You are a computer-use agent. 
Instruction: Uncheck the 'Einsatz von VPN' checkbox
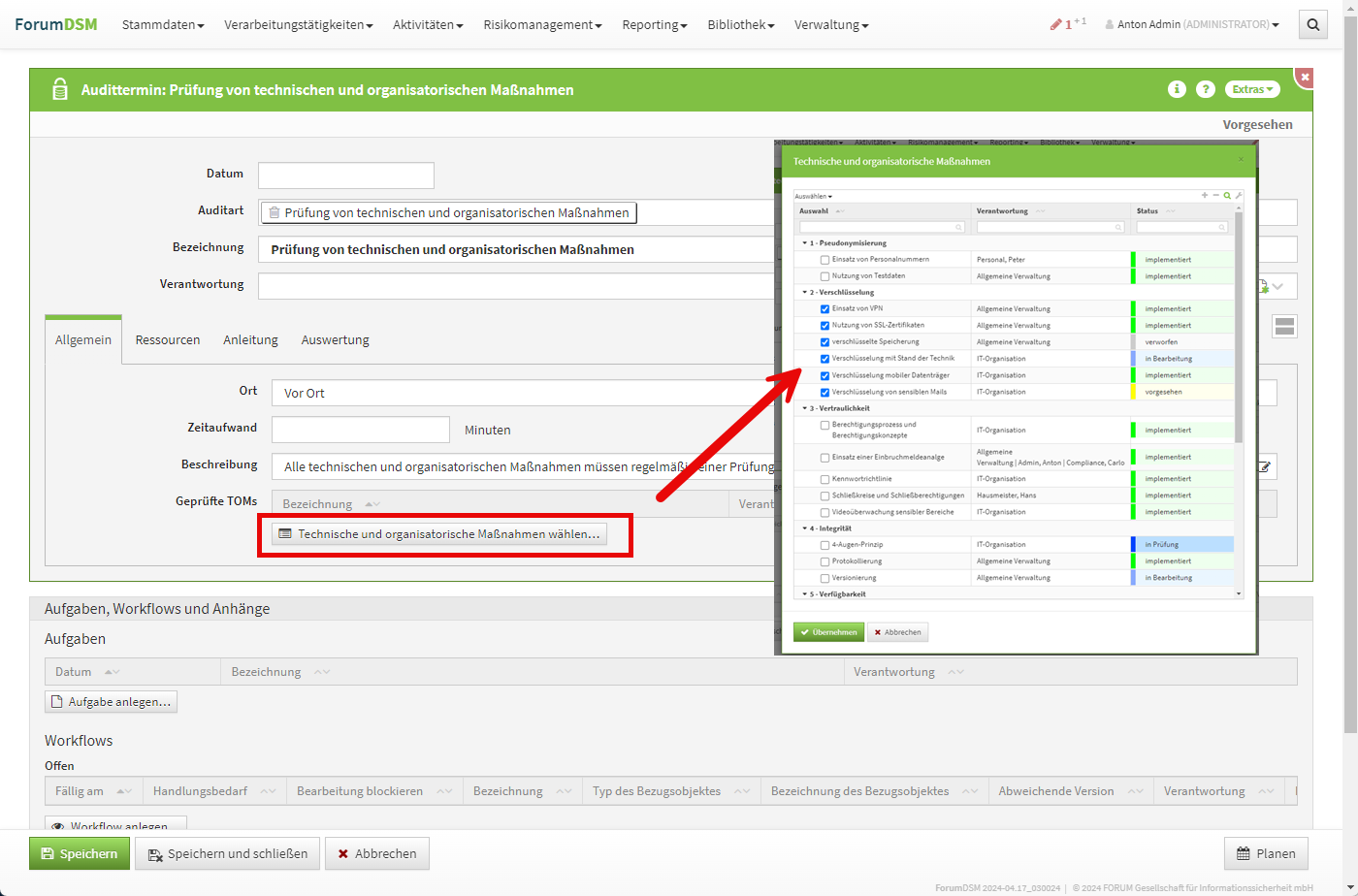tap(824, 309)
